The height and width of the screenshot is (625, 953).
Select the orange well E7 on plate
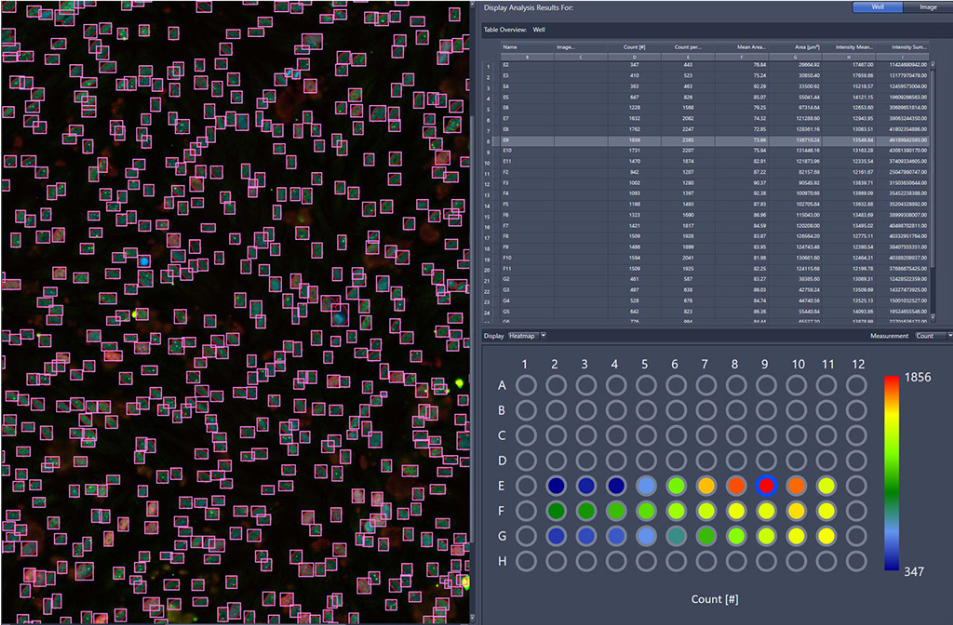pyautogui.click(x=706, y=486)
